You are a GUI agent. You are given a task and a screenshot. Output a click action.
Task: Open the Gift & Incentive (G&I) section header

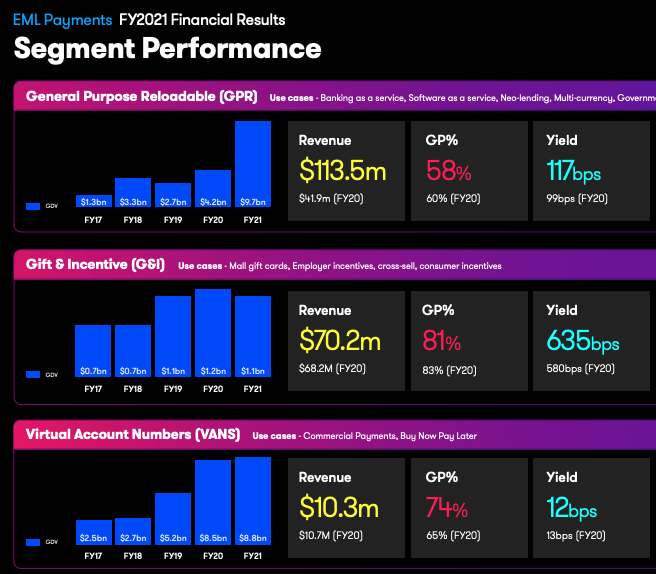pos(95,265)
